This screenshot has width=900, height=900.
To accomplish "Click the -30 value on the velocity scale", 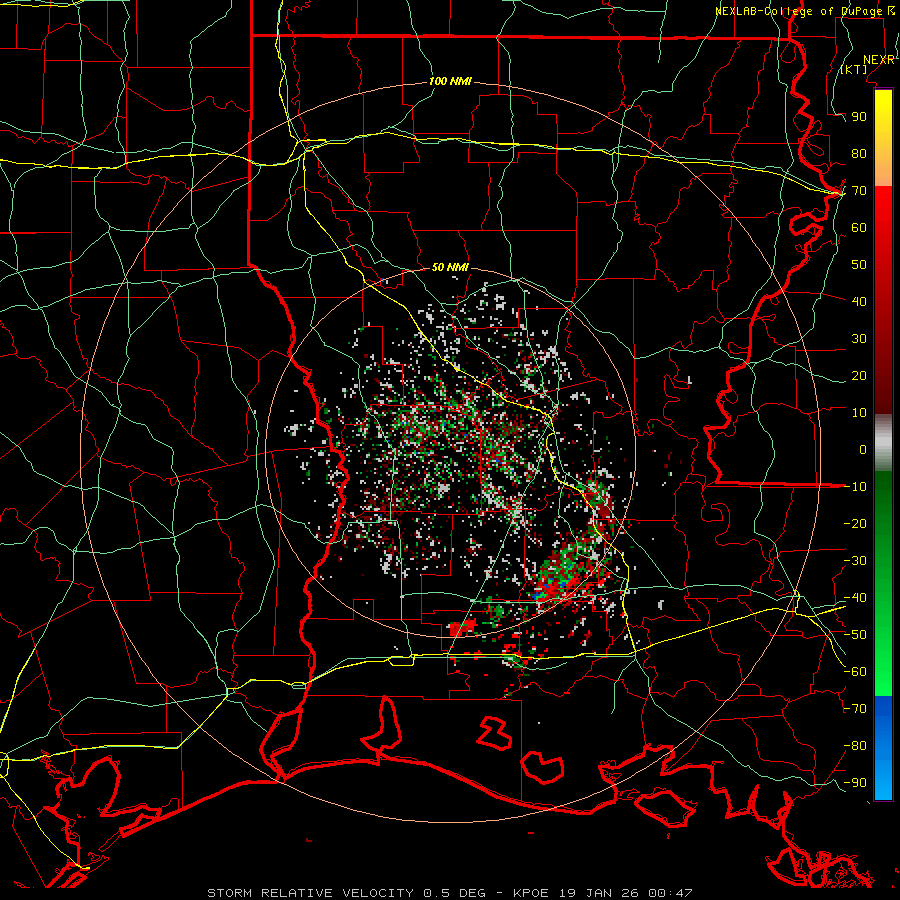I will point(855,561).
